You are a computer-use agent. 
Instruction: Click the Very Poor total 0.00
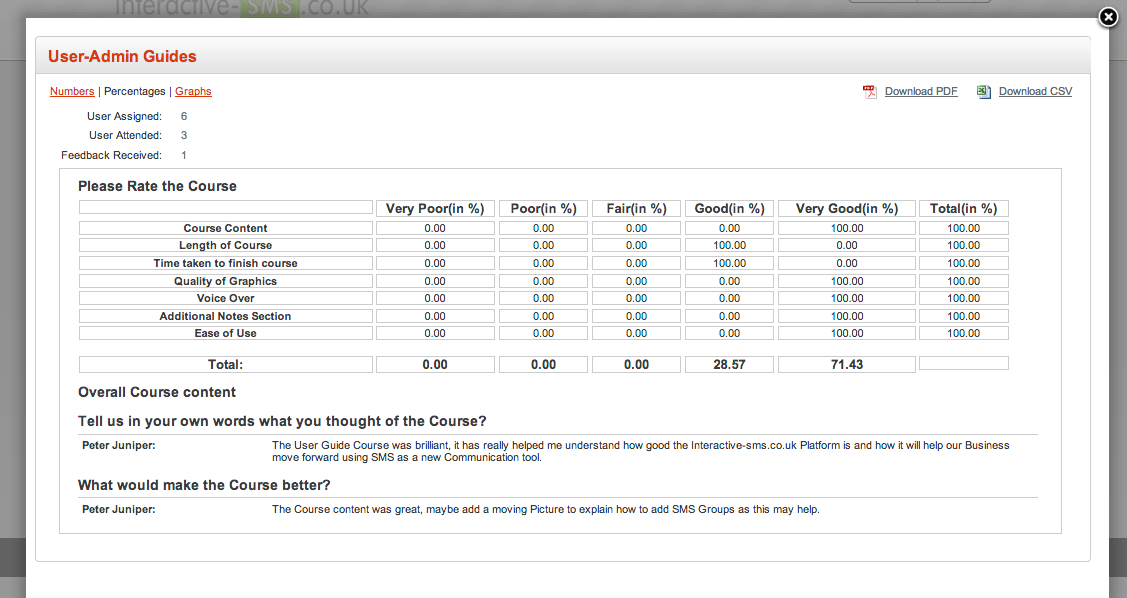(435, 364)
